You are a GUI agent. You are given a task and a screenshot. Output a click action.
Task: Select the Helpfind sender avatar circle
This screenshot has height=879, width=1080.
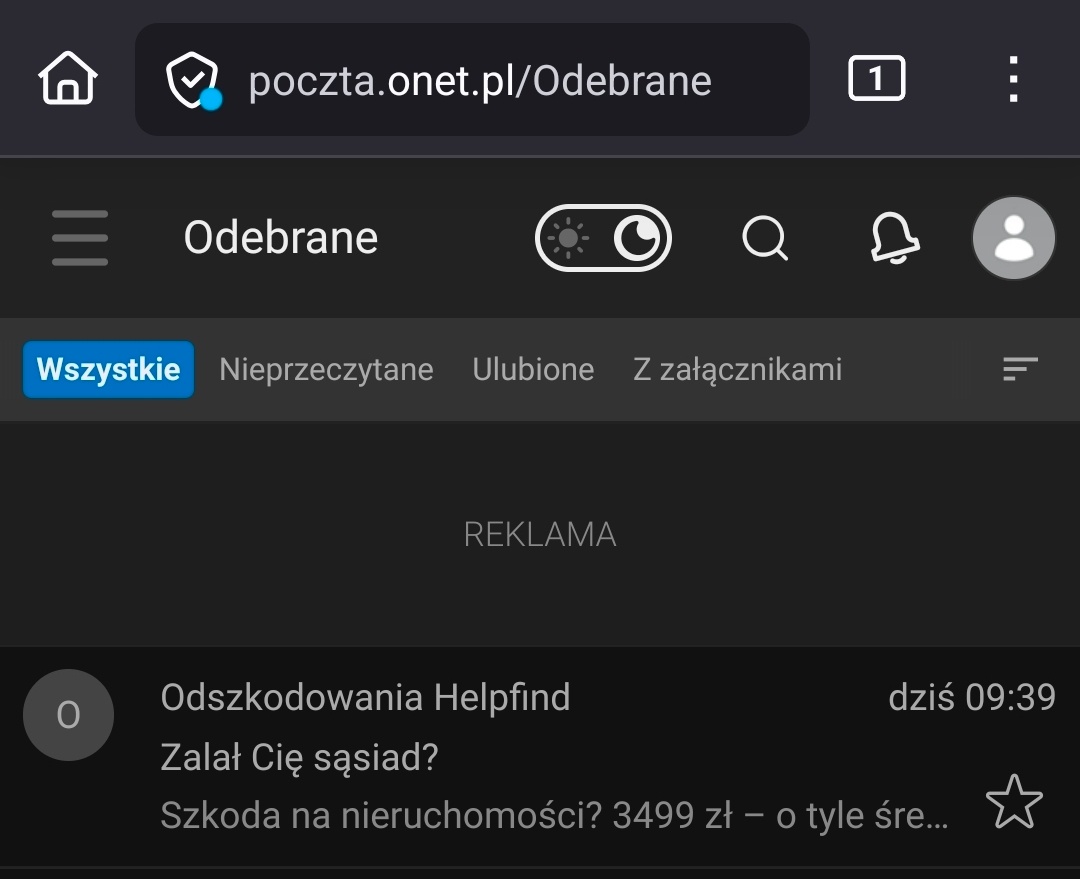tap(68, 714)
